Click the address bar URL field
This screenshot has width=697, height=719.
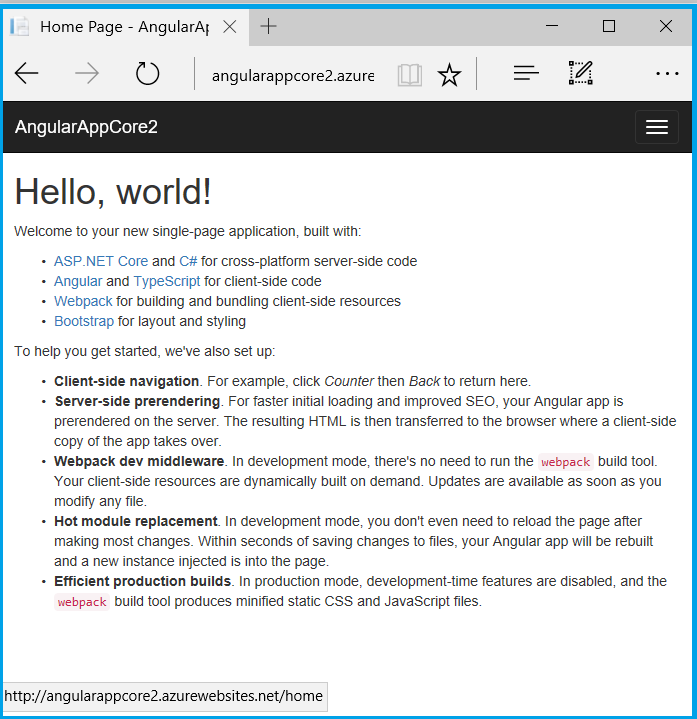click(292, 75)
